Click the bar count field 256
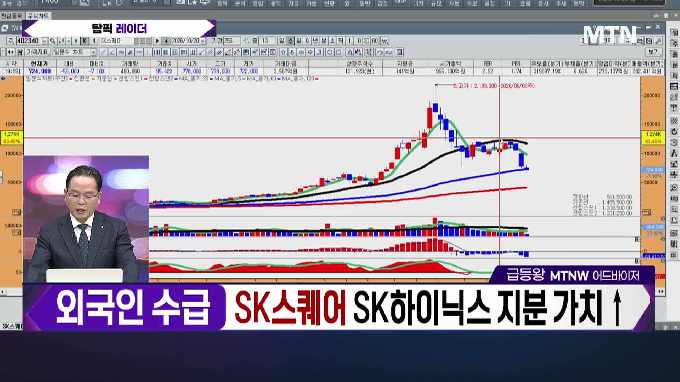 231,41
